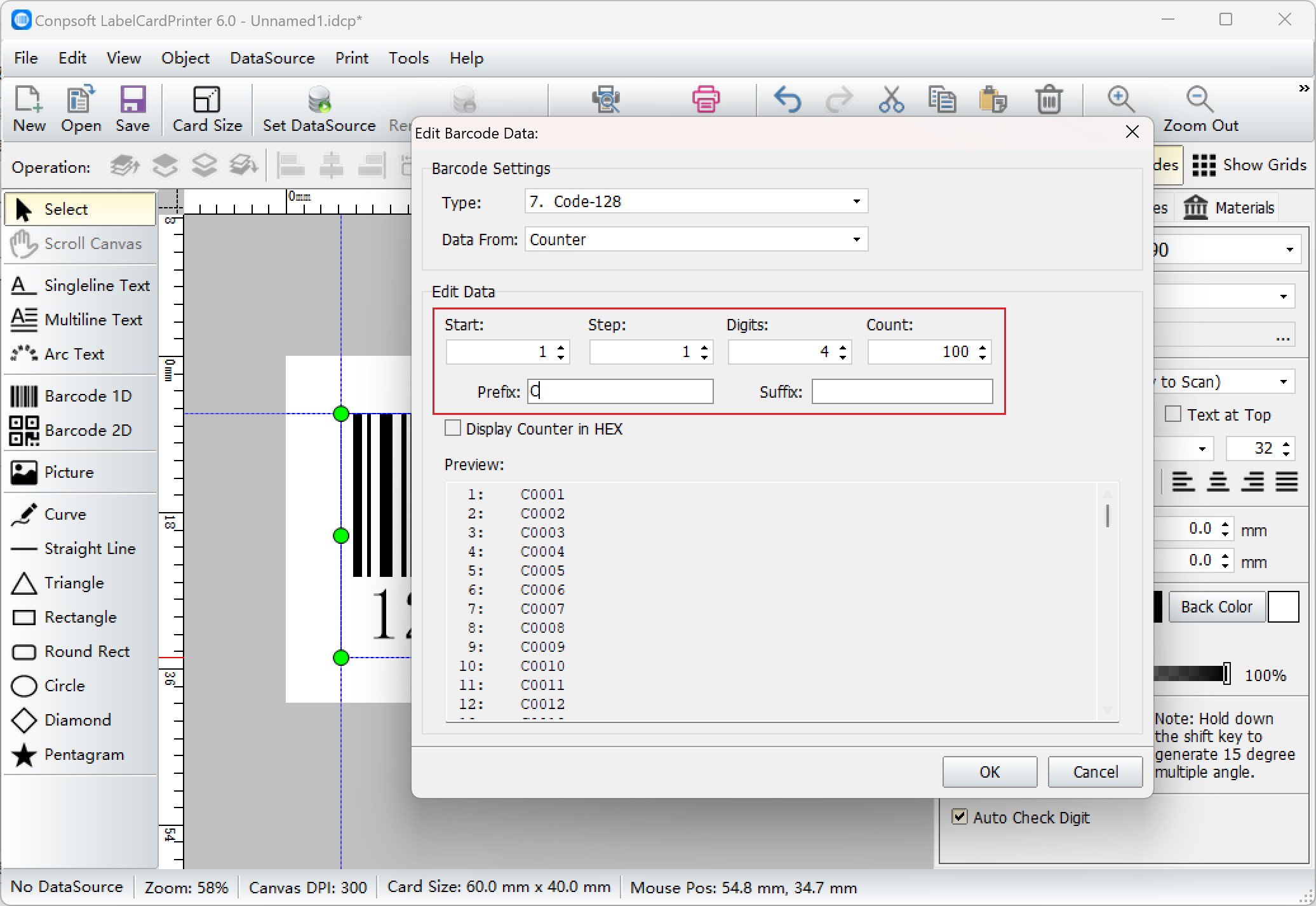
Task: Select the Barcode 2D tool
Action: (80, 430)
